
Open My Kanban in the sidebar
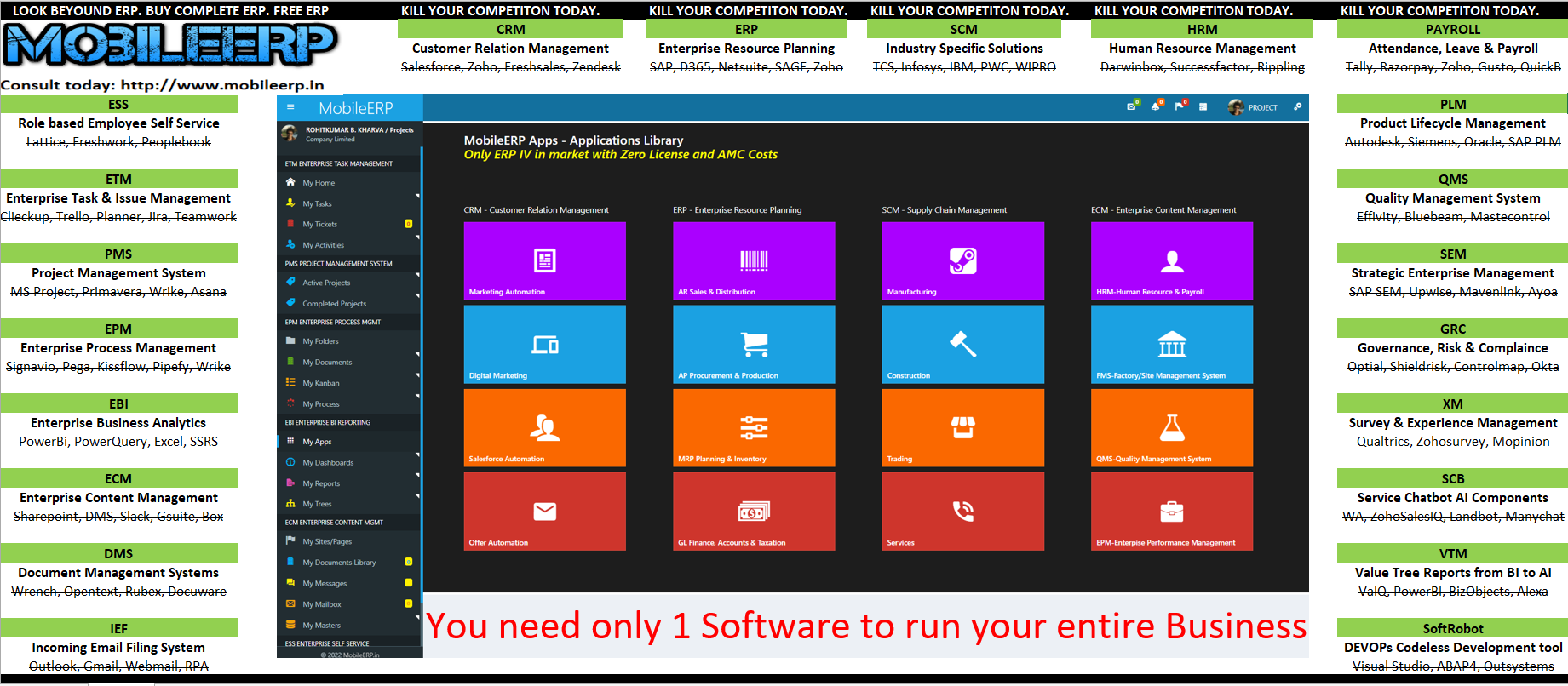(x=349, y=383)
